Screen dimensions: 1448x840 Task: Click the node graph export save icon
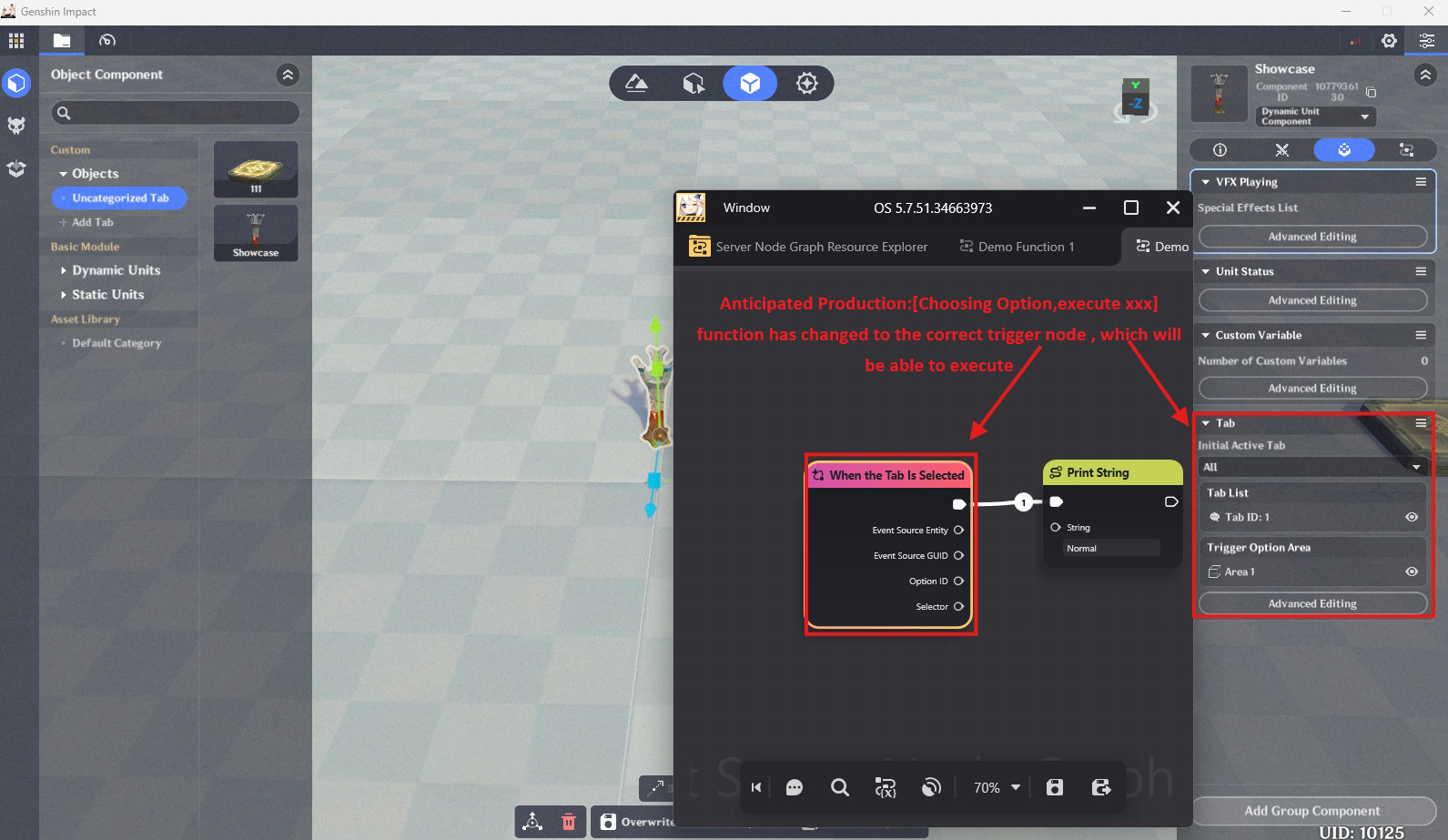(x=1101, y=787)
